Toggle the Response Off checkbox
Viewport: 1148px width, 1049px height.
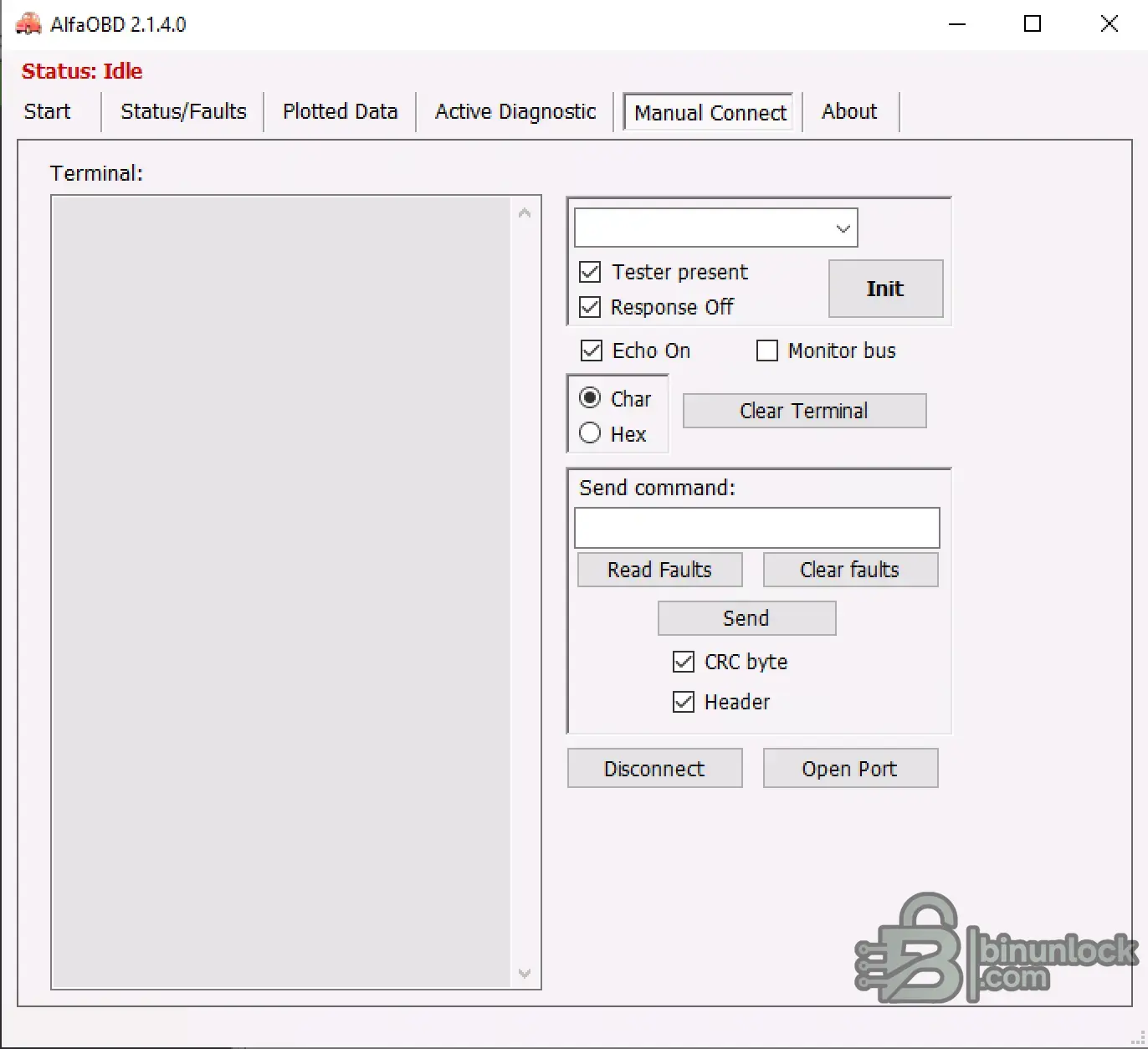point(590,307)
